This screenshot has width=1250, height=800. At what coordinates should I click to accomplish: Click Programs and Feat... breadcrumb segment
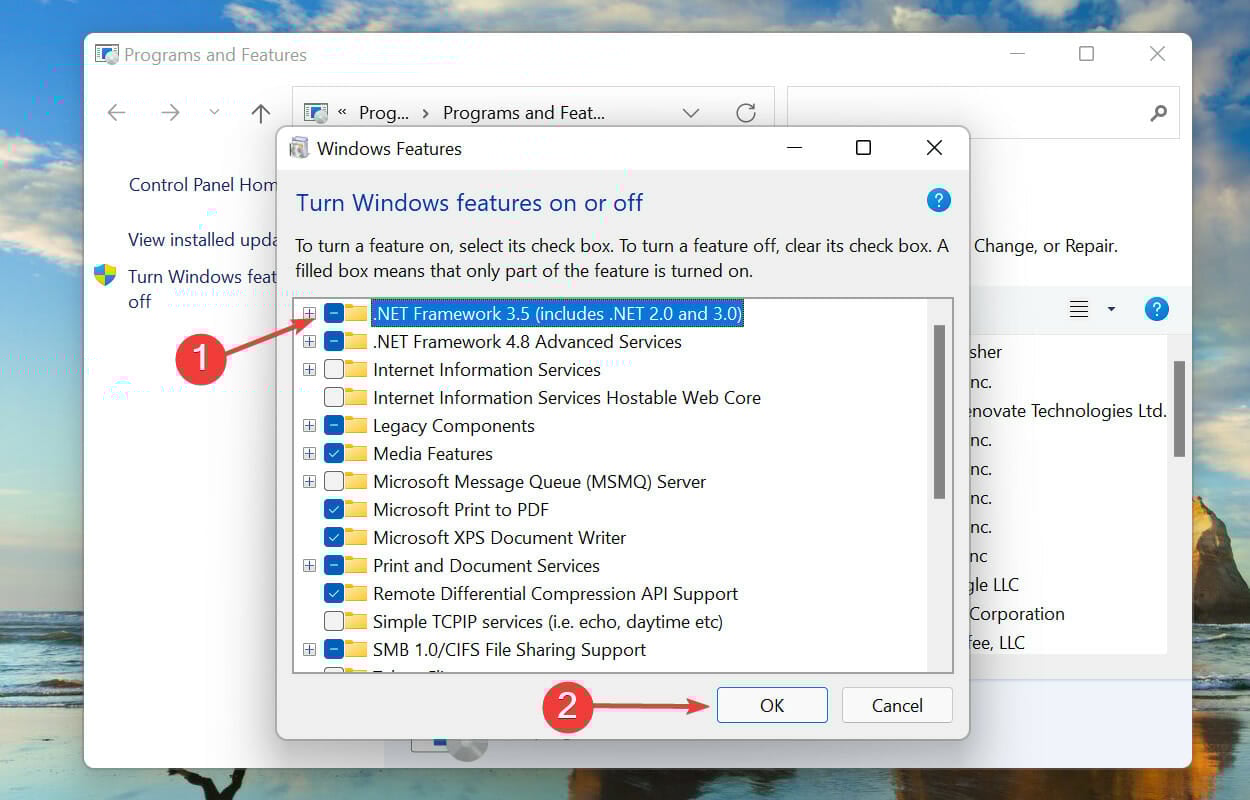coord(524,113)
